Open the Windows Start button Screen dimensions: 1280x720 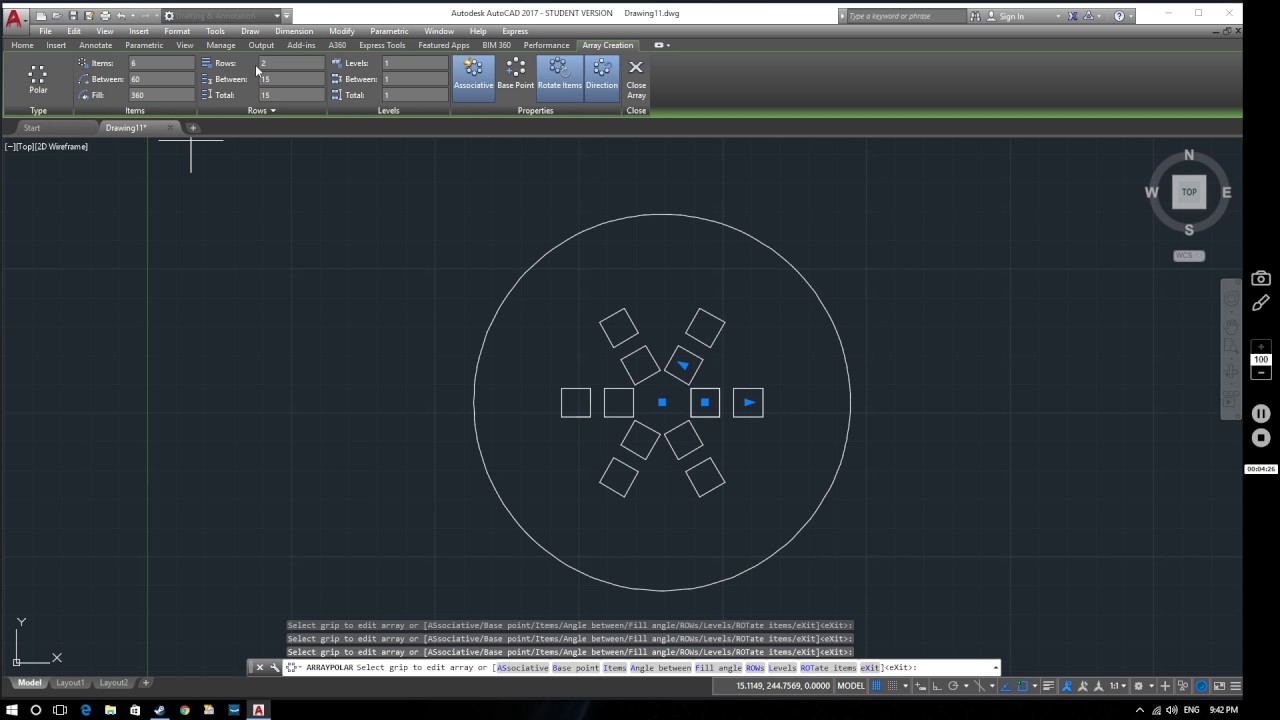[11, 710]
